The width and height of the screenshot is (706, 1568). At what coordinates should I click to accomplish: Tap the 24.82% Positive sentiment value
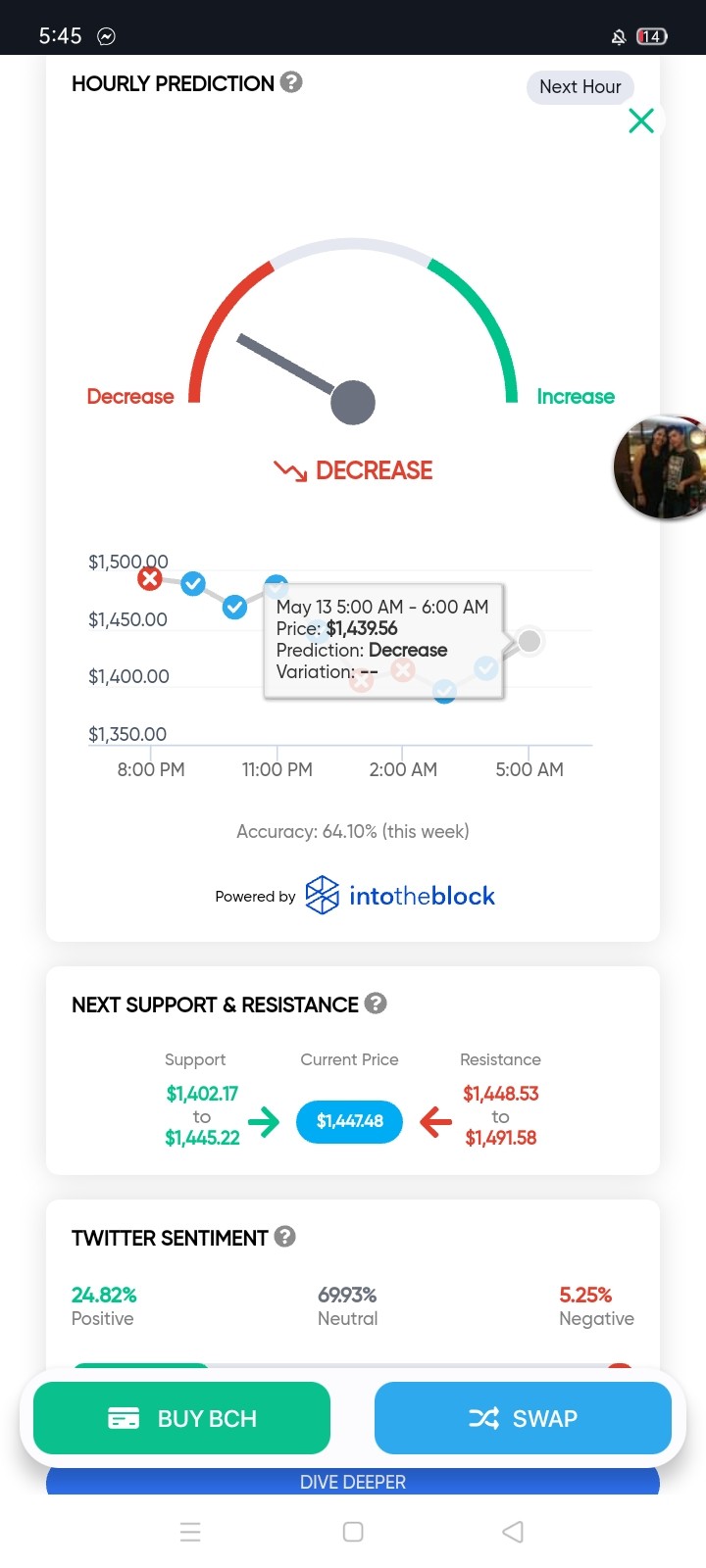tap(104, 1295)
